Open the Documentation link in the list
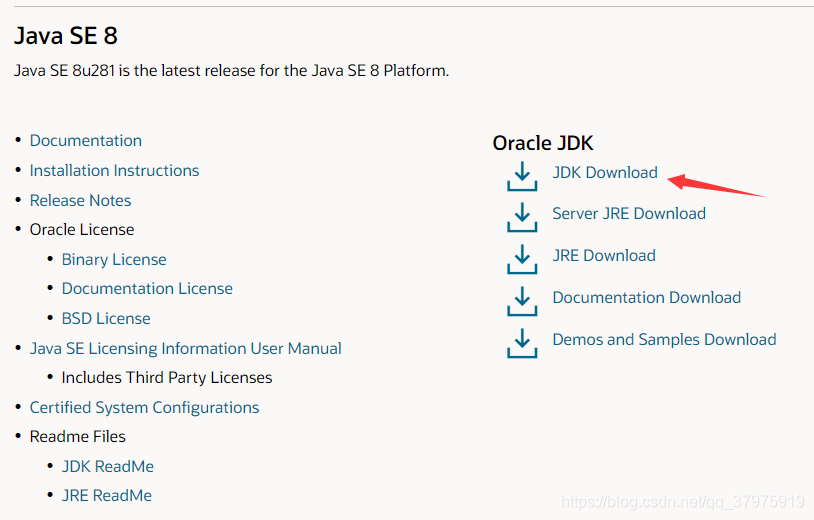Image resolution: width=814 pixels, height=520 pixels. point(86,141)
